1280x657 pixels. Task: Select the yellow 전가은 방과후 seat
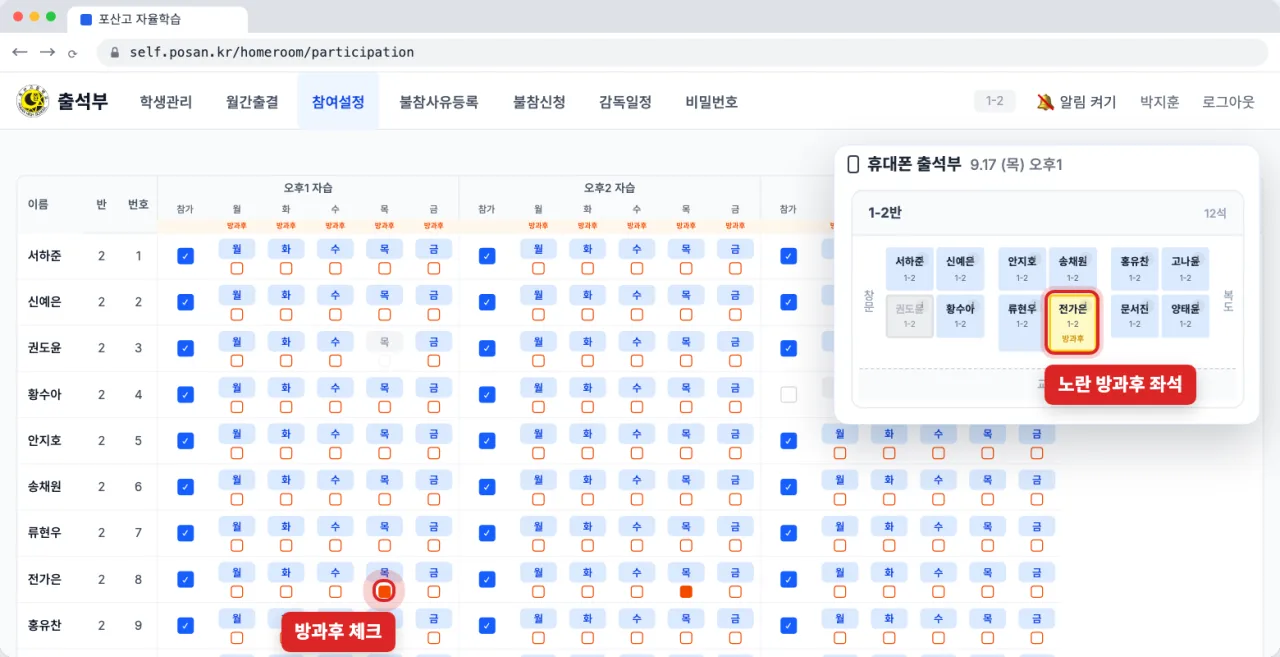(x=1072, y=323)
